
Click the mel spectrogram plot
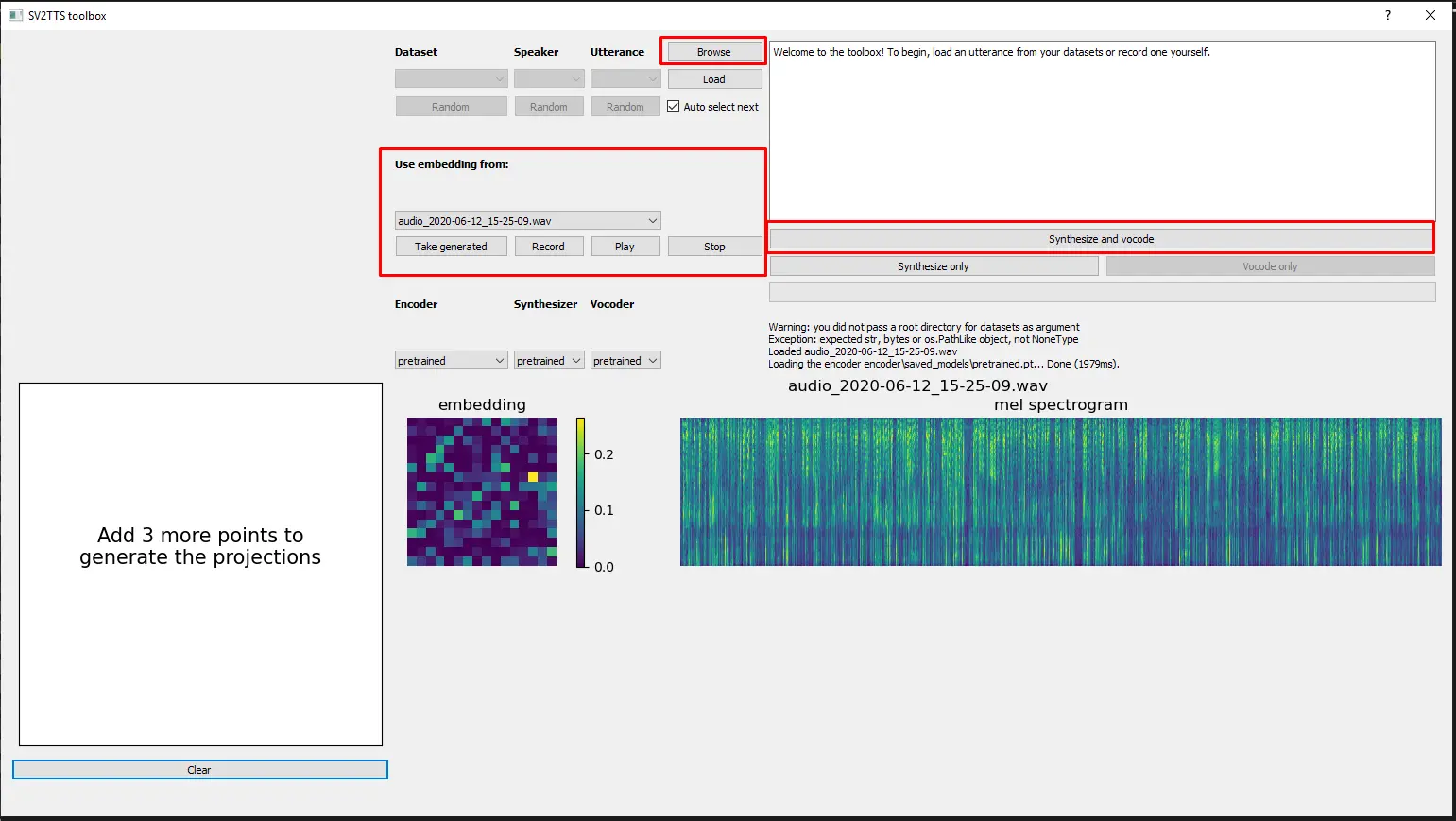[1060, 492]
